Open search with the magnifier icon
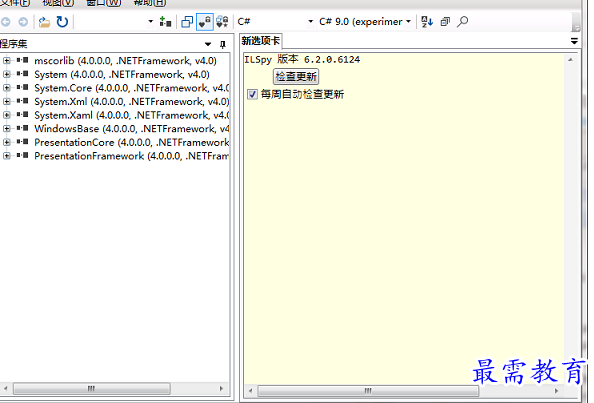594x403 pixels. pos(463,22)
